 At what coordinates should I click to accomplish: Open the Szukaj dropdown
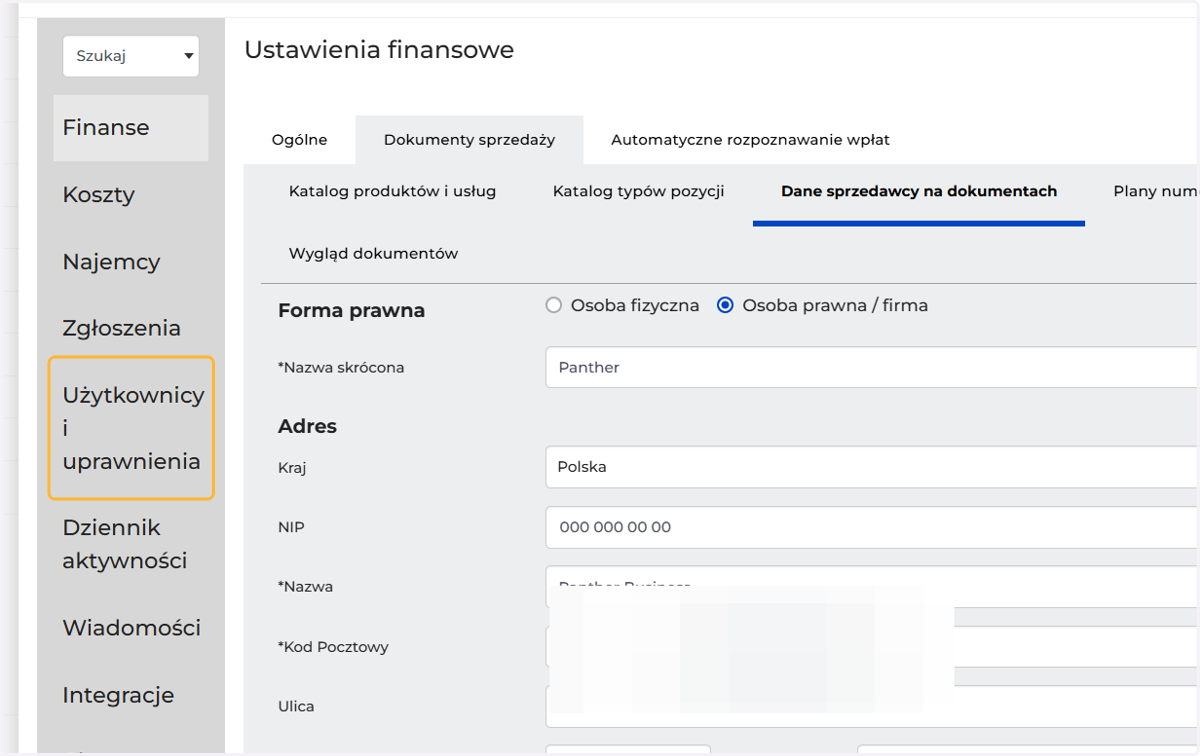coord(131,56)
